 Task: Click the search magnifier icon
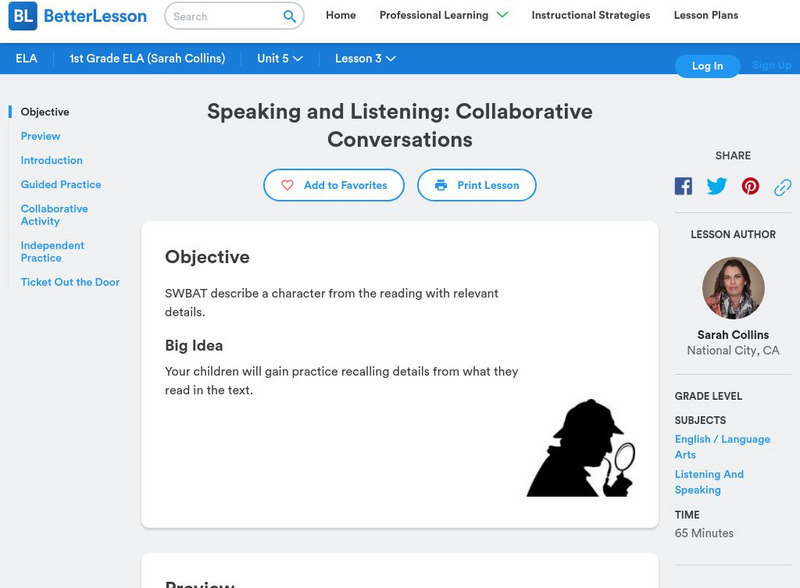click(290, 16)
